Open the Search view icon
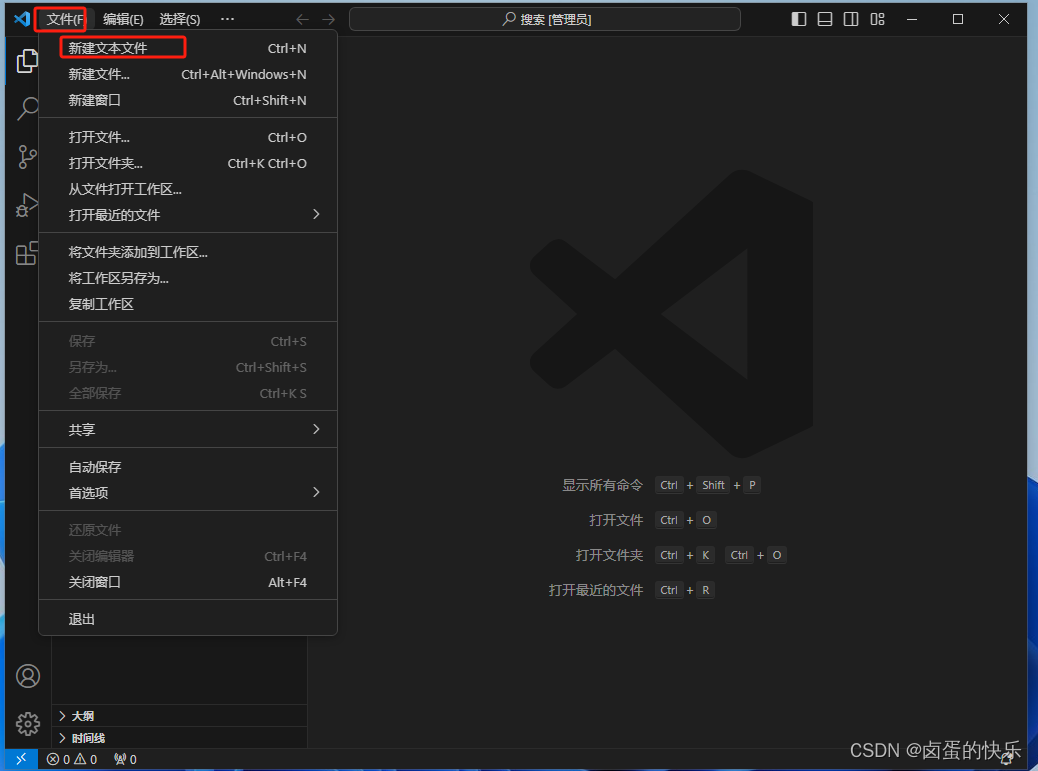Image resolution: width=1038 pixels, height=771 pixels. tap(27, 109)
